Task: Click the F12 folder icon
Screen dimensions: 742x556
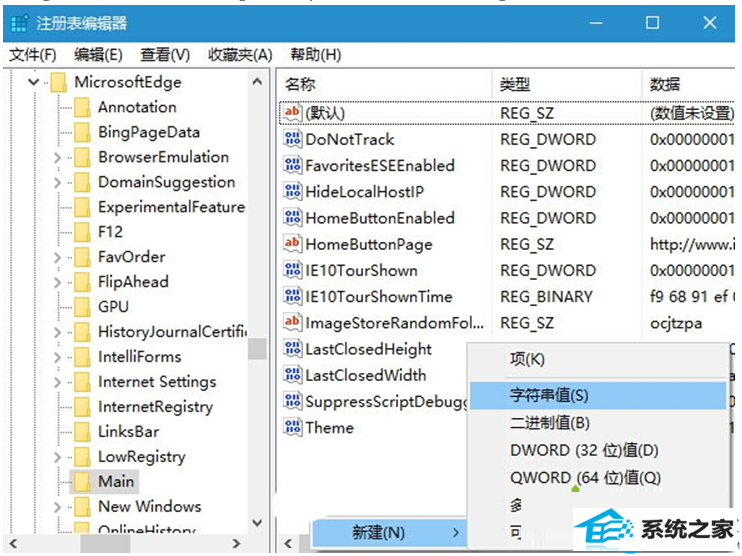Action: (82, 232)
